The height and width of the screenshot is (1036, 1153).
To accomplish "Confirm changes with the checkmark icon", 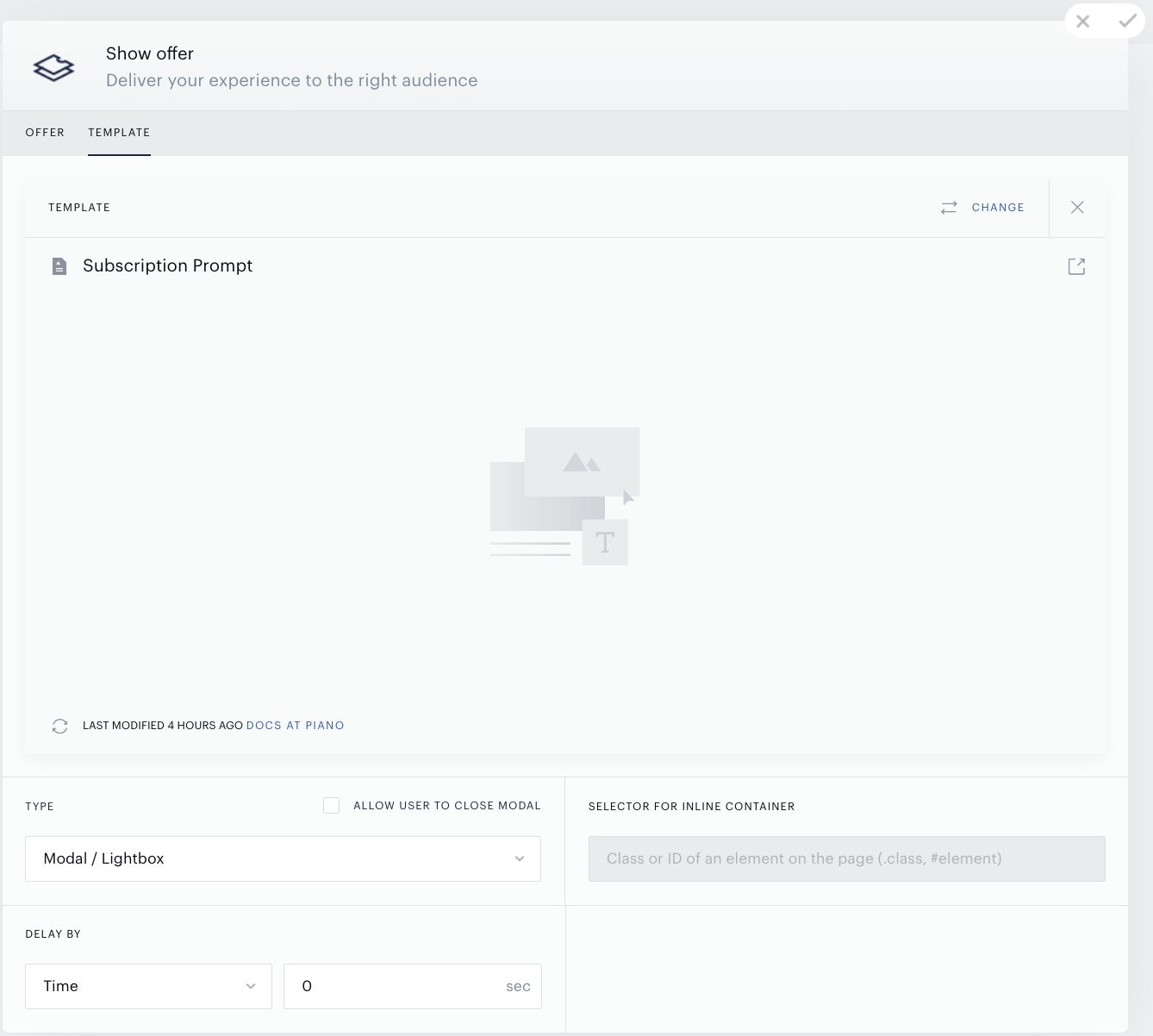I will [1127, 22].
